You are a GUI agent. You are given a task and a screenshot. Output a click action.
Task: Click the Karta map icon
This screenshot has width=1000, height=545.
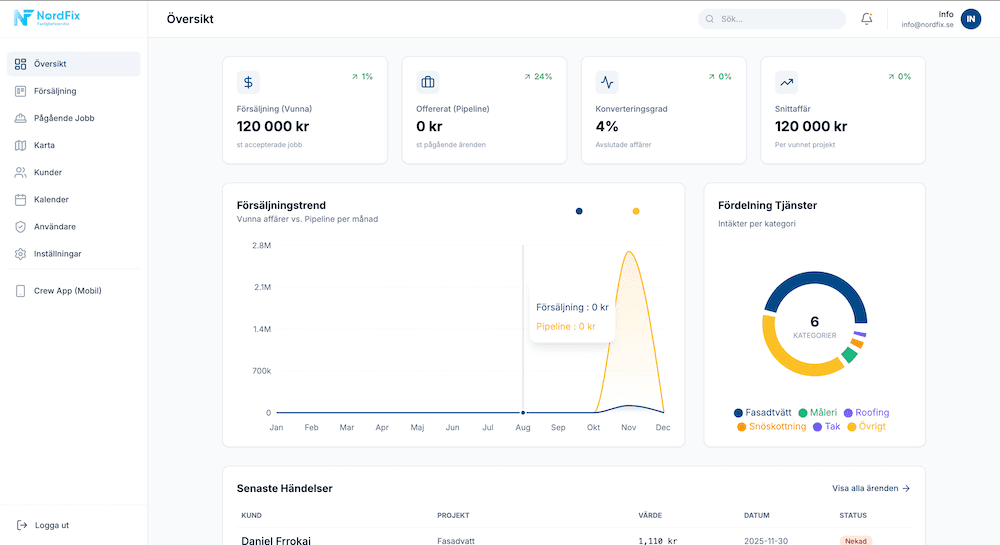pyautogui.click(x=20, y=145)
